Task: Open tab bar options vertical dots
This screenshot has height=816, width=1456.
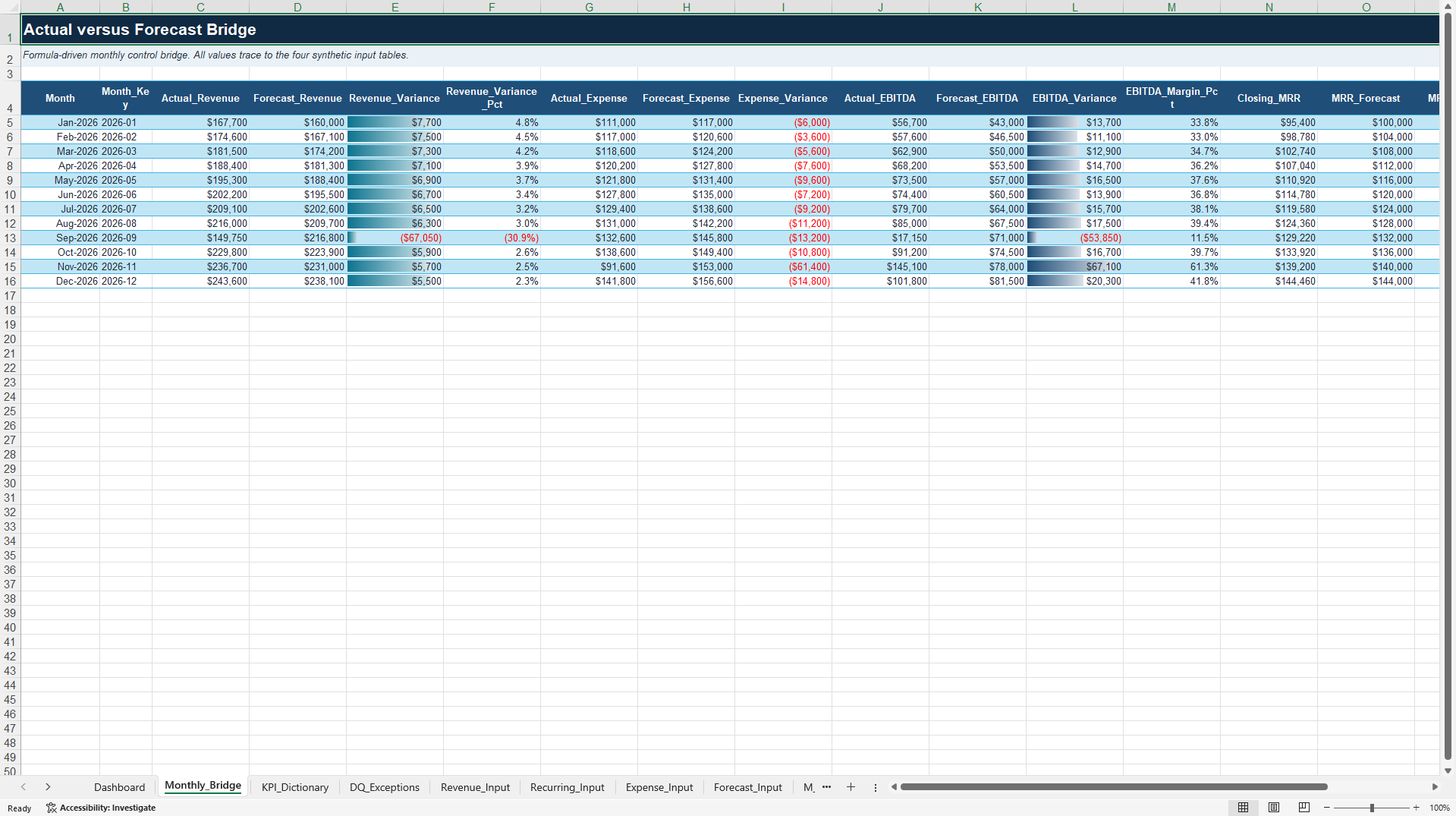Action: [x=875, y=787]
